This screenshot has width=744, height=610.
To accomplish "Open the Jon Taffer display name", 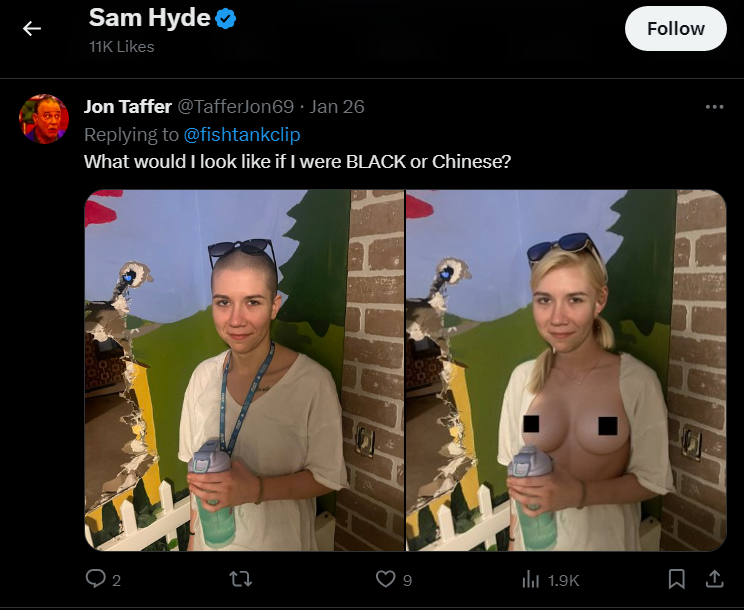I will pyautogui.click(x=128, y=107).
